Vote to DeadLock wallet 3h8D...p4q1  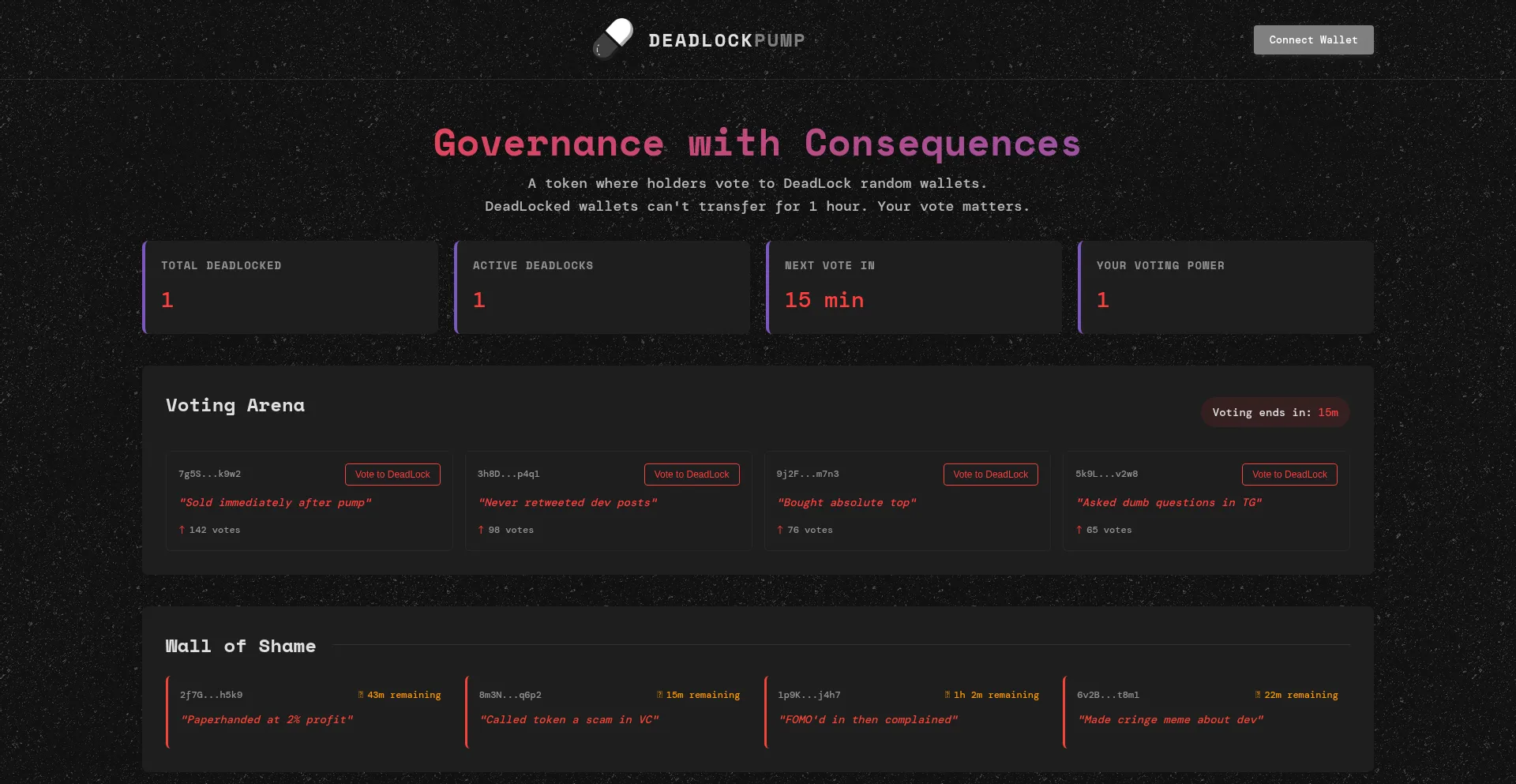[692, 475]
